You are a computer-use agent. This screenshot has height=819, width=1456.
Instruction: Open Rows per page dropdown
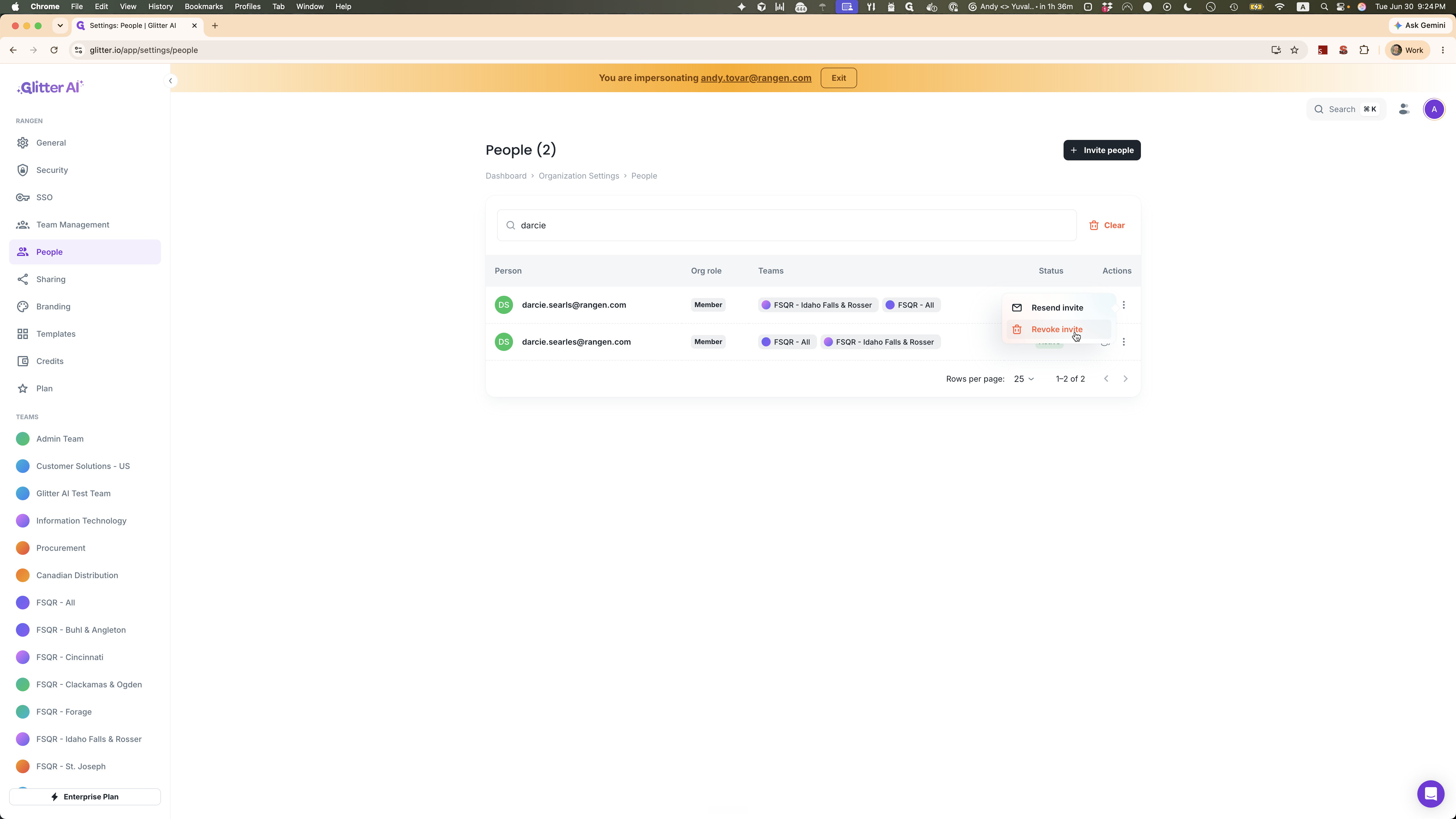point(1024,379)
